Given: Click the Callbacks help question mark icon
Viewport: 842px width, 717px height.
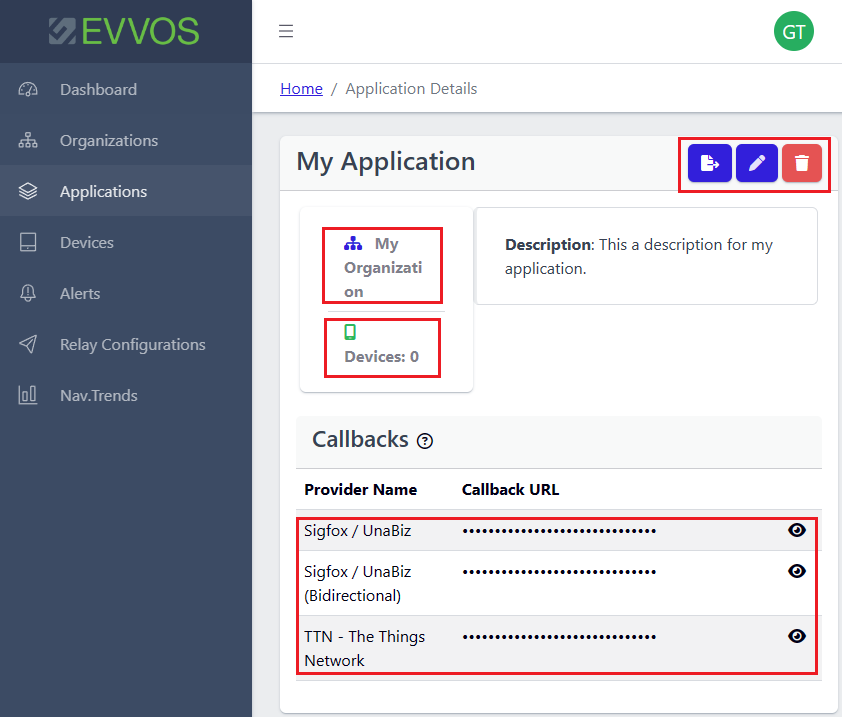Looking at the screenshot, I should click(425, 441).
